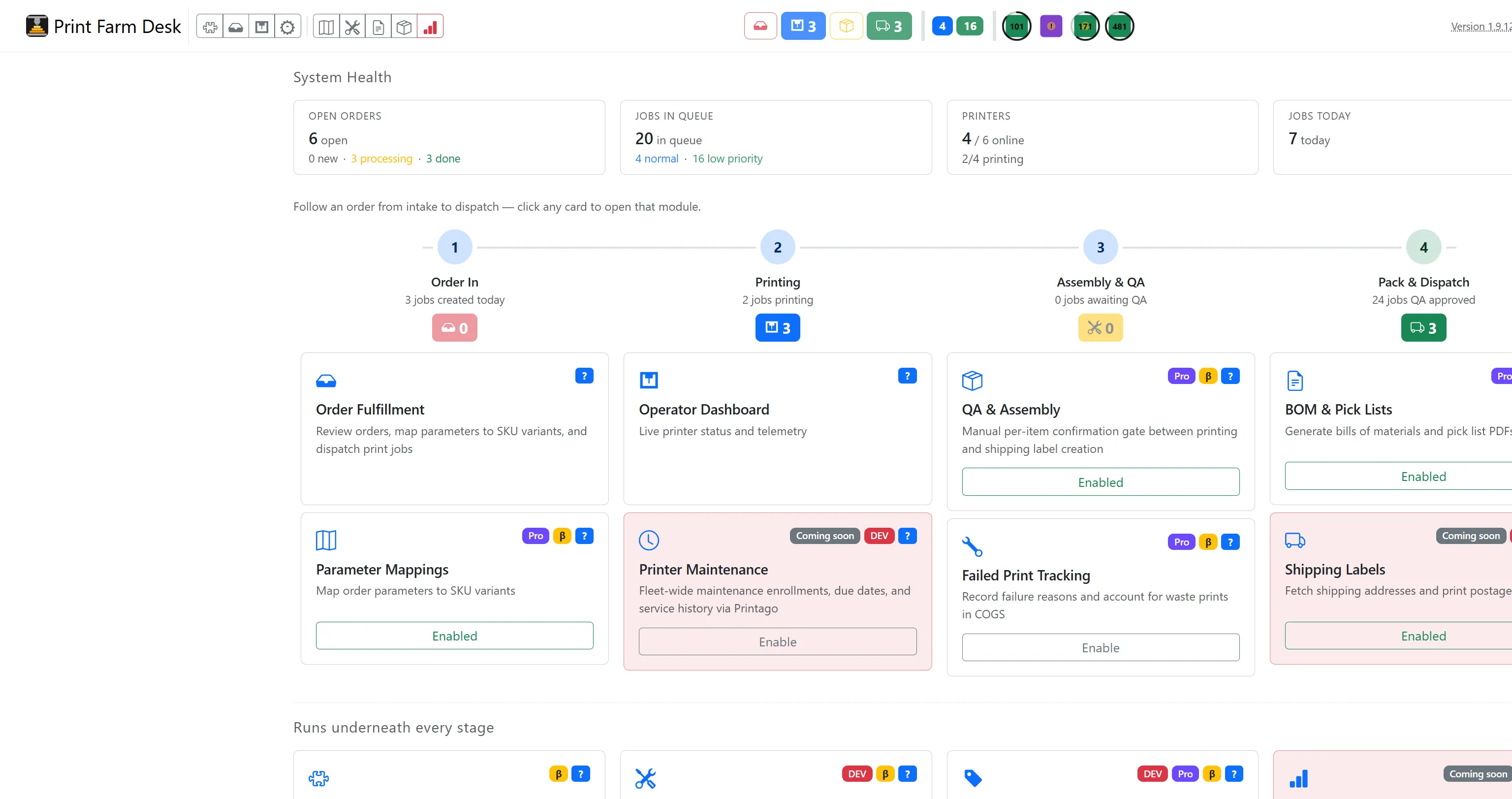Image resolution: width=1512 pixels, height=799 pixels.
Task: Open the map parameter mappings toolbar icon
Action: [326, 27]
